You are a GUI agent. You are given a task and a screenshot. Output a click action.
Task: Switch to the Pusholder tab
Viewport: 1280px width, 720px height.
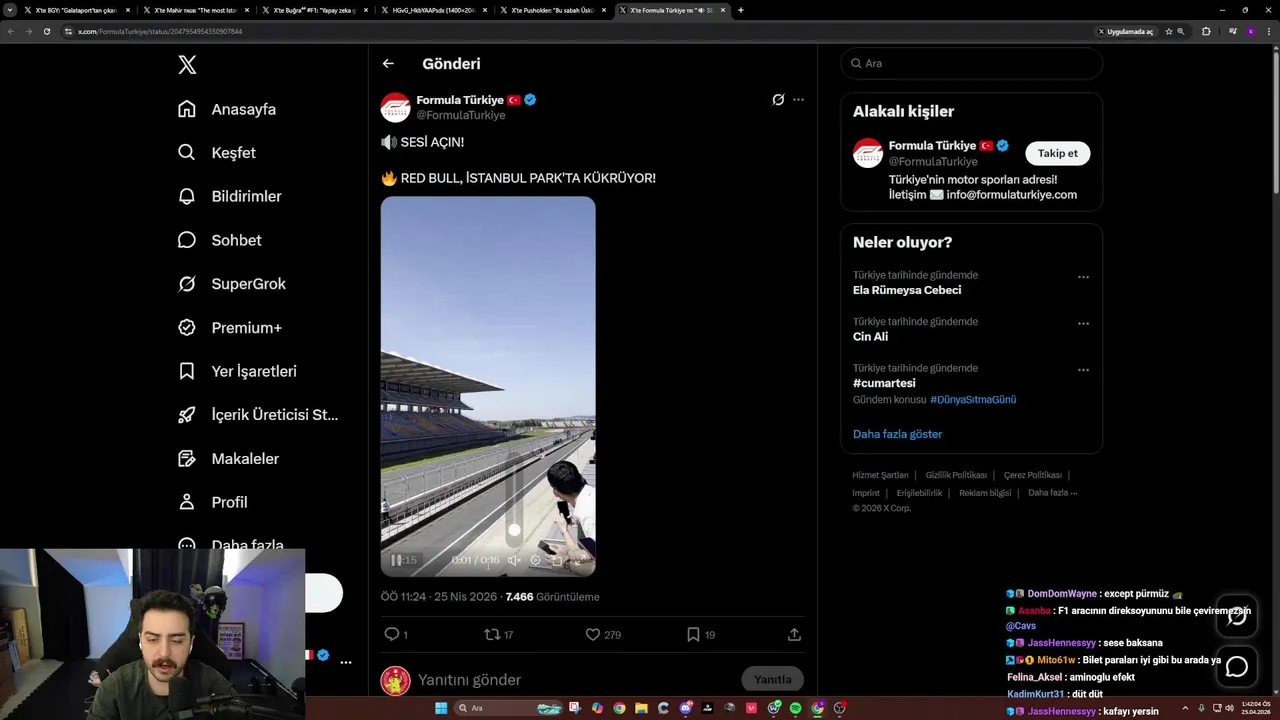[x=552, y=10]
